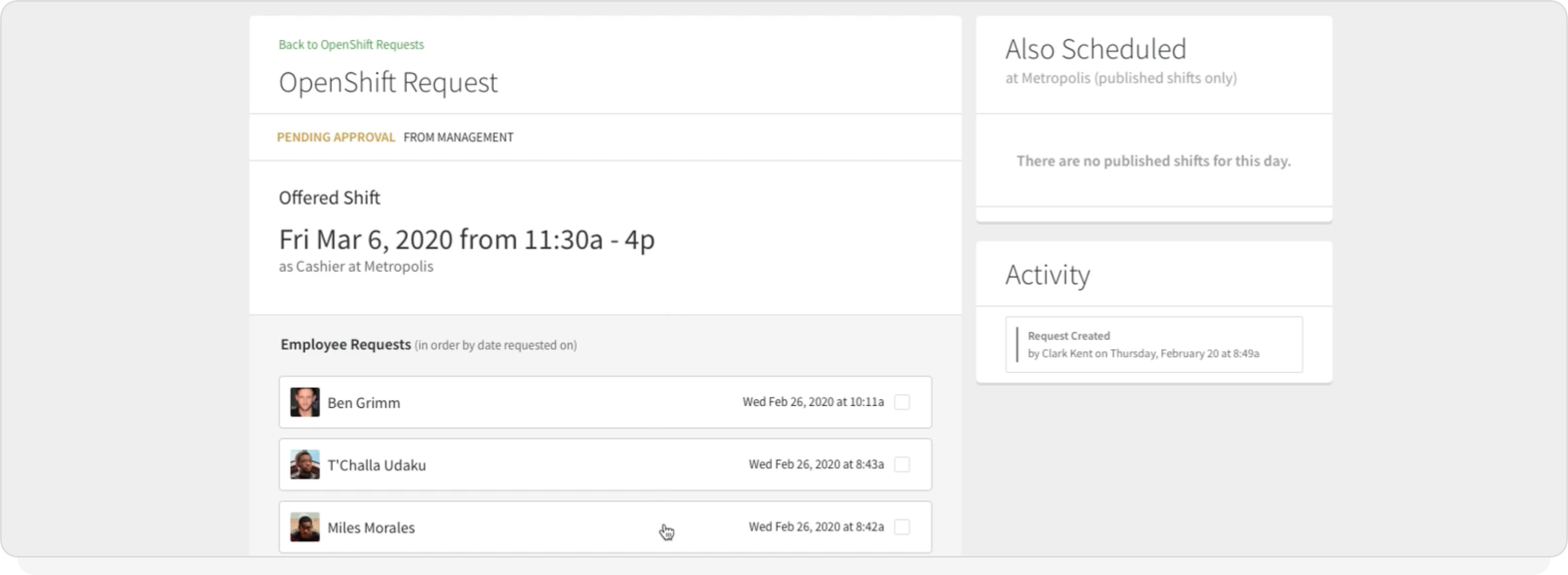Select the Employee Requests section header
1568x575 pixels.
point(345,345)
